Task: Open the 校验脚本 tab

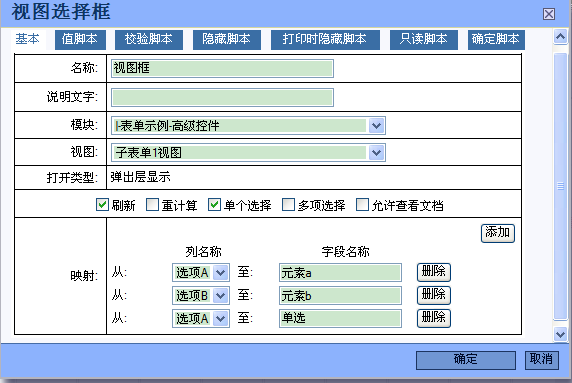Action: point(149,39)
